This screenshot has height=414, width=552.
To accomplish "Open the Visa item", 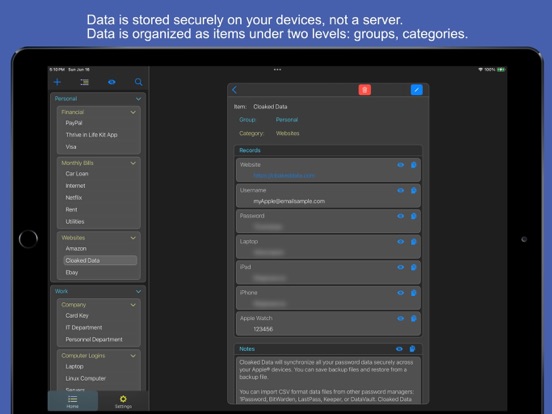I will (71, 147).
